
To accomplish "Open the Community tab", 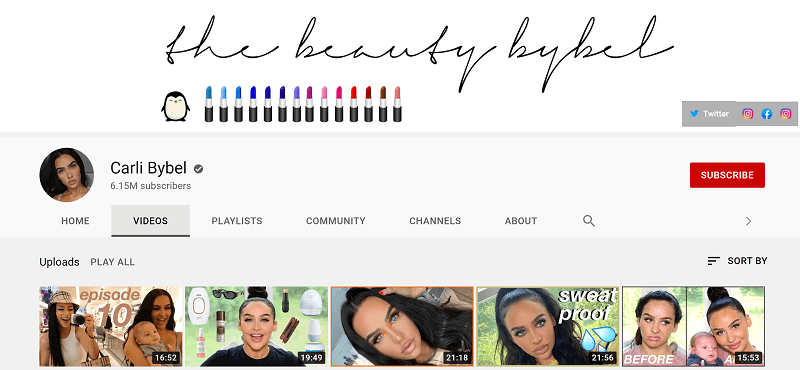I will click(336, 221).
